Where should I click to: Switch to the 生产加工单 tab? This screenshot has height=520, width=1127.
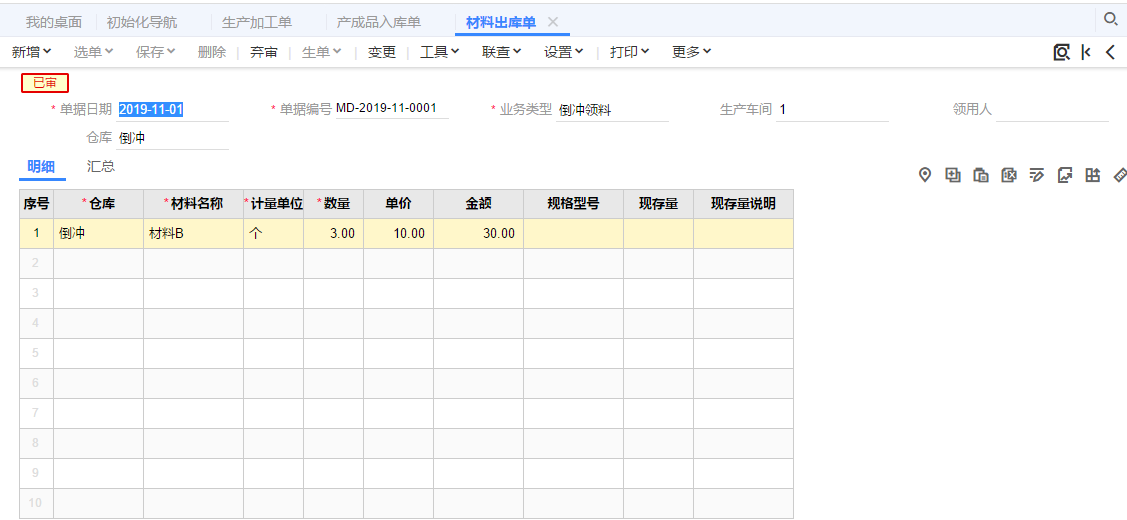tap(257, 22)
